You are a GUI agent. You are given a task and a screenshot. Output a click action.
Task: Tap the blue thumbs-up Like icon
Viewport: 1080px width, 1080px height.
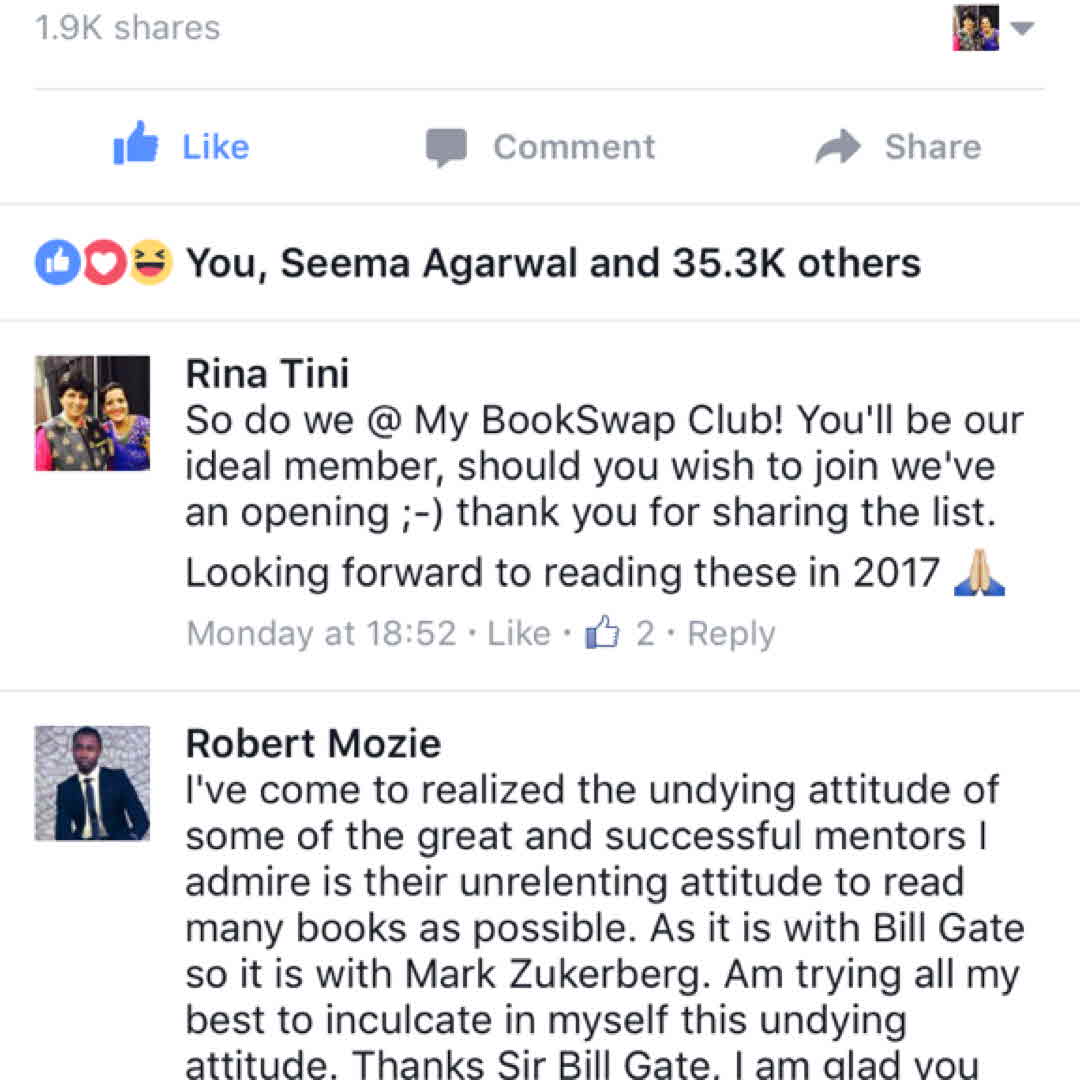tap(136, 145)
